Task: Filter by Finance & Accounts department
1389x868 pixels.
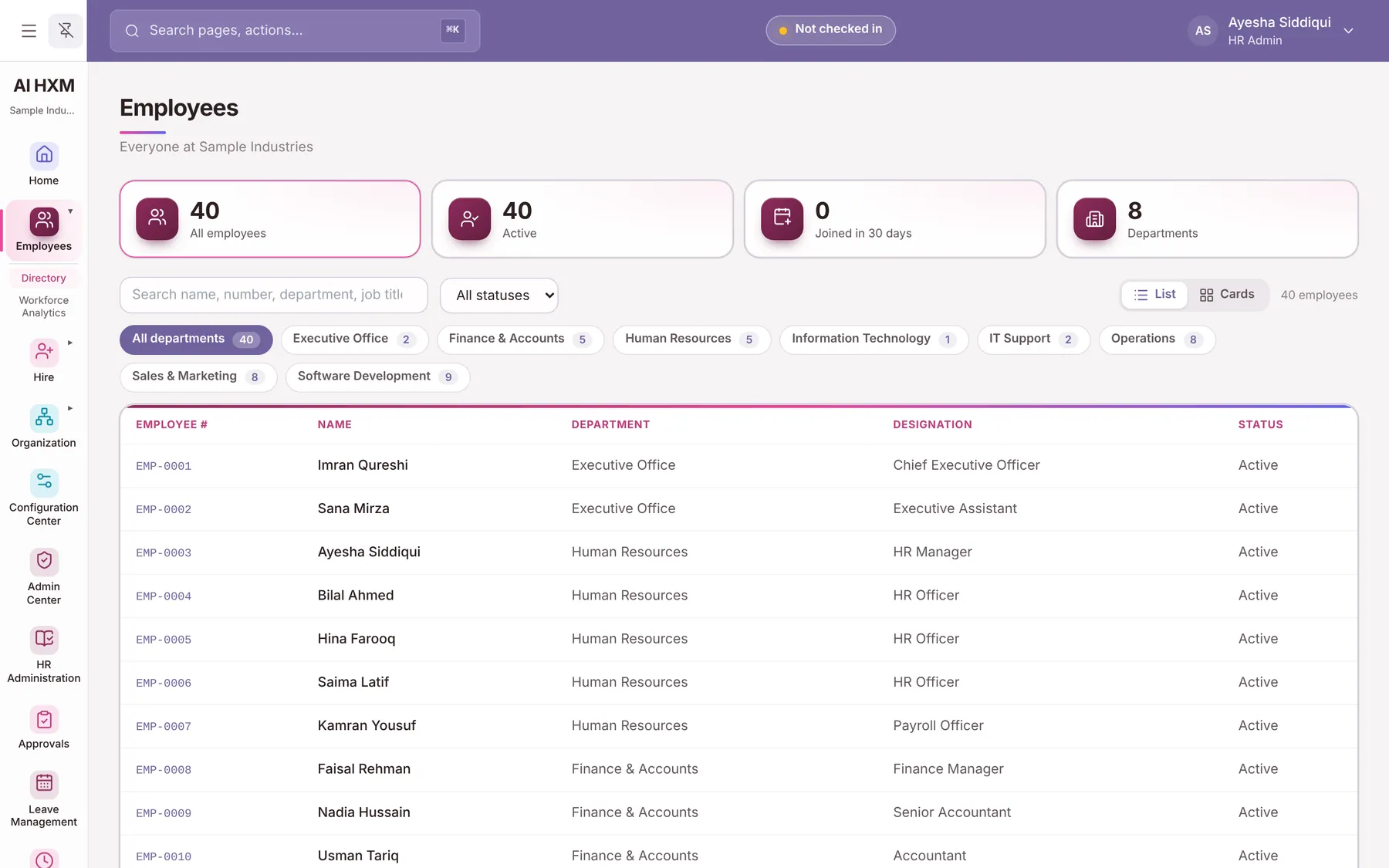Action: (x=520, y=339)
